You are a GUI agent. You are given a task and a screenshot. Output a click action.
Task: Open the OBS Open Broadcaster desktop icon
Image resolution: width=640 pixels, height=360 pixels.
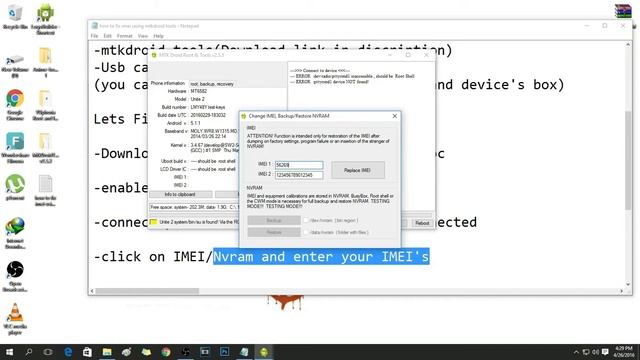click(x=15, y=276)
